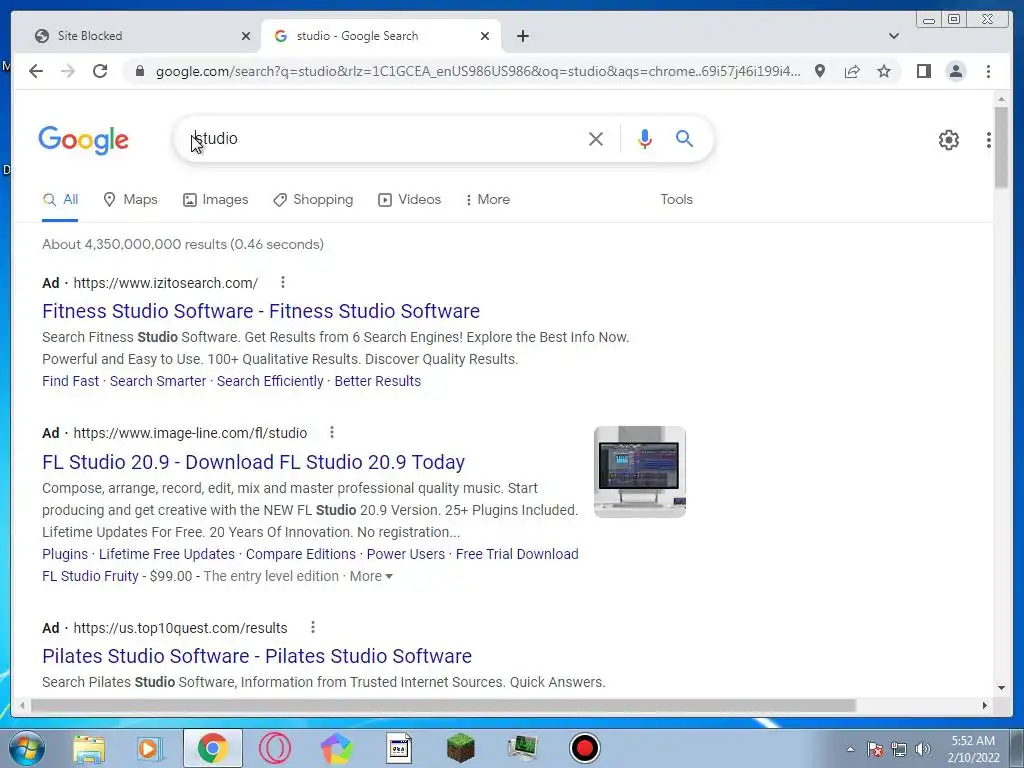The width and height of the screenshot is (1024, 768).
Task: Switch to Shopping results
Action: click(313, 200)
